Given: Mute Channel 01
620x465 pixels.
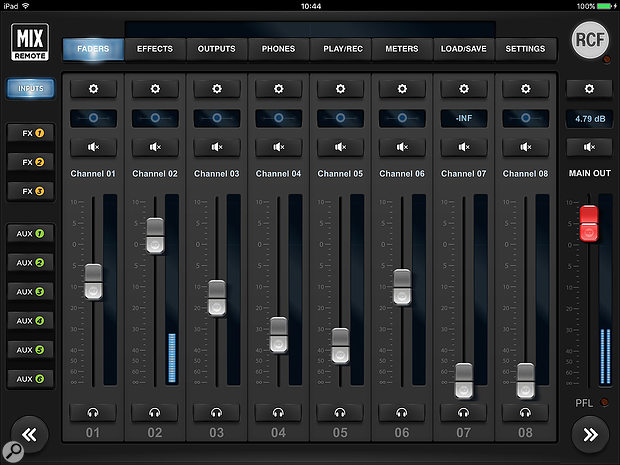Looking at the screenshot, I should (93, 147).
